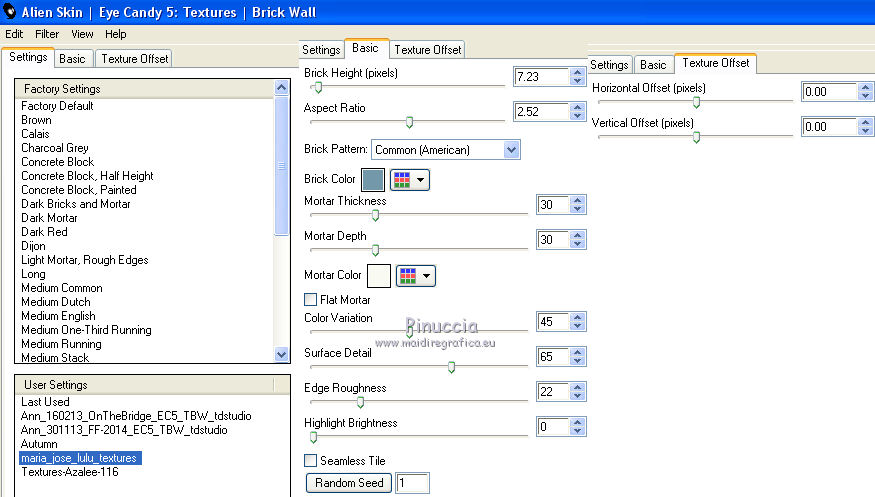Increase Edge Roughness with up arrow

[x=578, y=387]
